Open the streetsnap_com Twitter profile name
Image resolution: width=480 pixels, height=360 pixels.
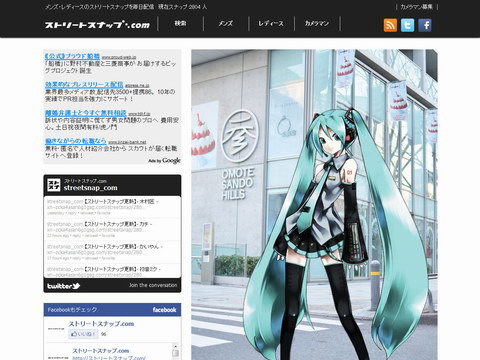[x=90, y=188]
